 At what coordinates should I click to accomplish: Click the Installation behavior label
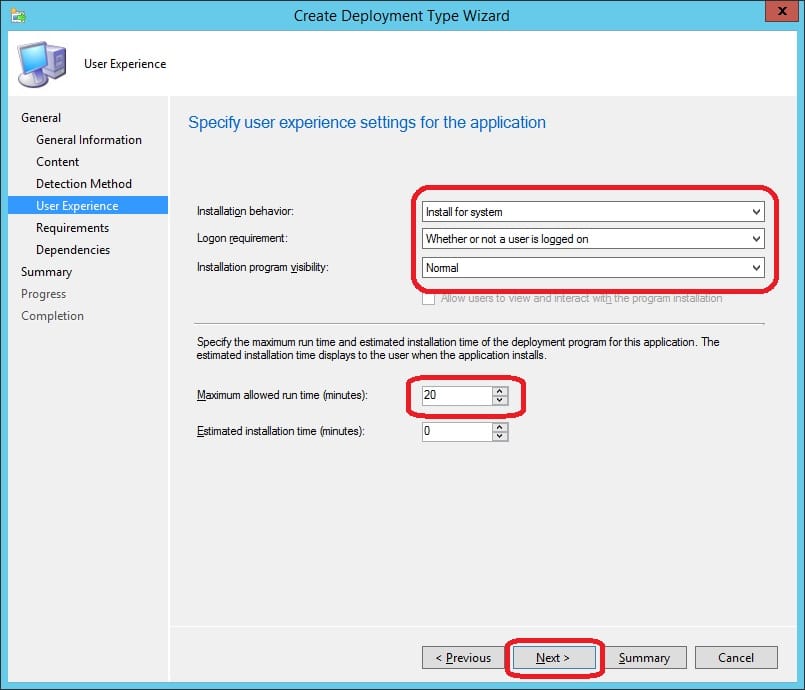(245, 211)
